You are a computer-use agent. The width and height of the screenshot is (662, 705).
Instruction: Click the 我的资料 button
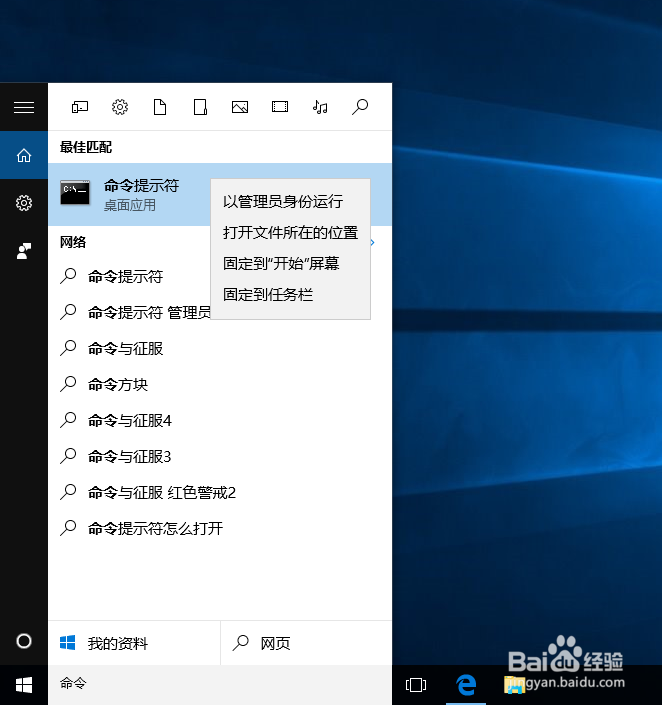tap(134, 643)
